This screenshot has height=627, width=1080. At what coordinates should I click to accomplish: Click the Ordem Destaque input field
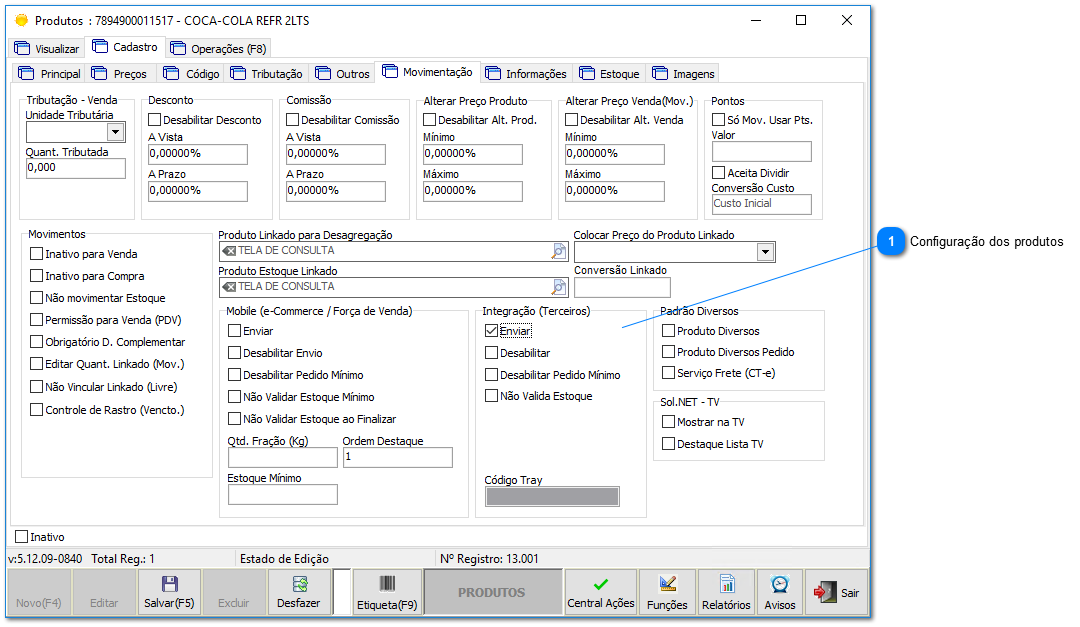pyautogui.click(x=397, y=457)
